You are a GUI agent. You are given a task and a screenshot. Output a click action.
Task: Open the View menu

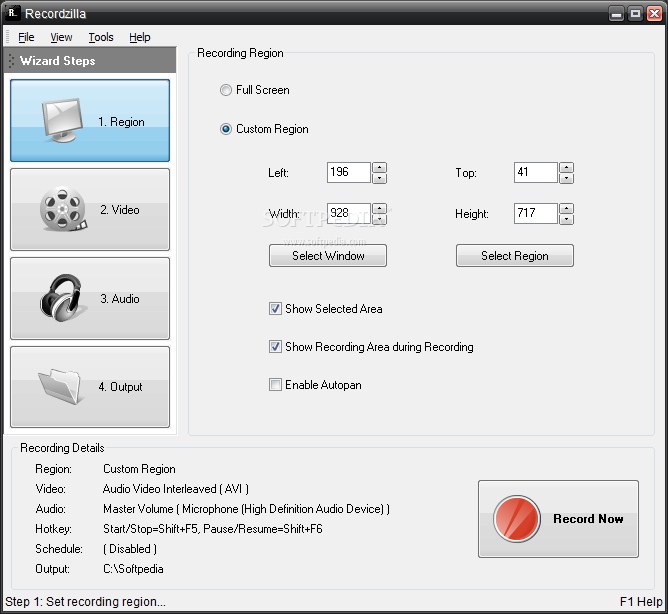click(x=61, y=37)
